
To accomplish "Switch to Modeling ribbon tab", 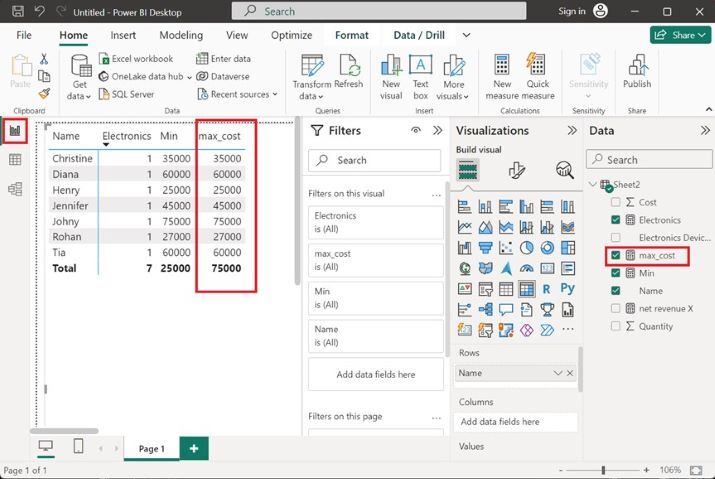I will coord(181,35).
